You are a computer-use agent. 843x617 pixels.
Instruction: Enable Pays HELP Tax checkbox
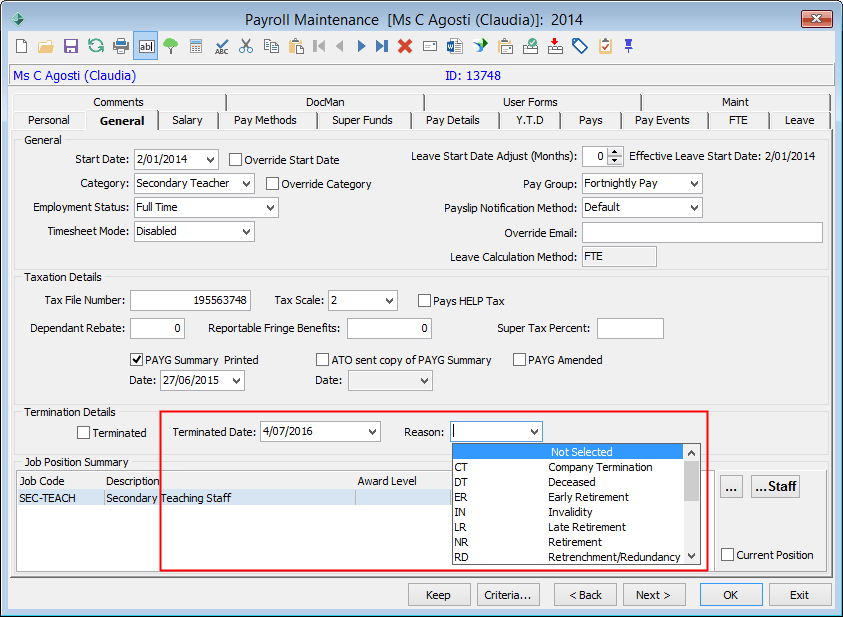click(x=424, y=300)
